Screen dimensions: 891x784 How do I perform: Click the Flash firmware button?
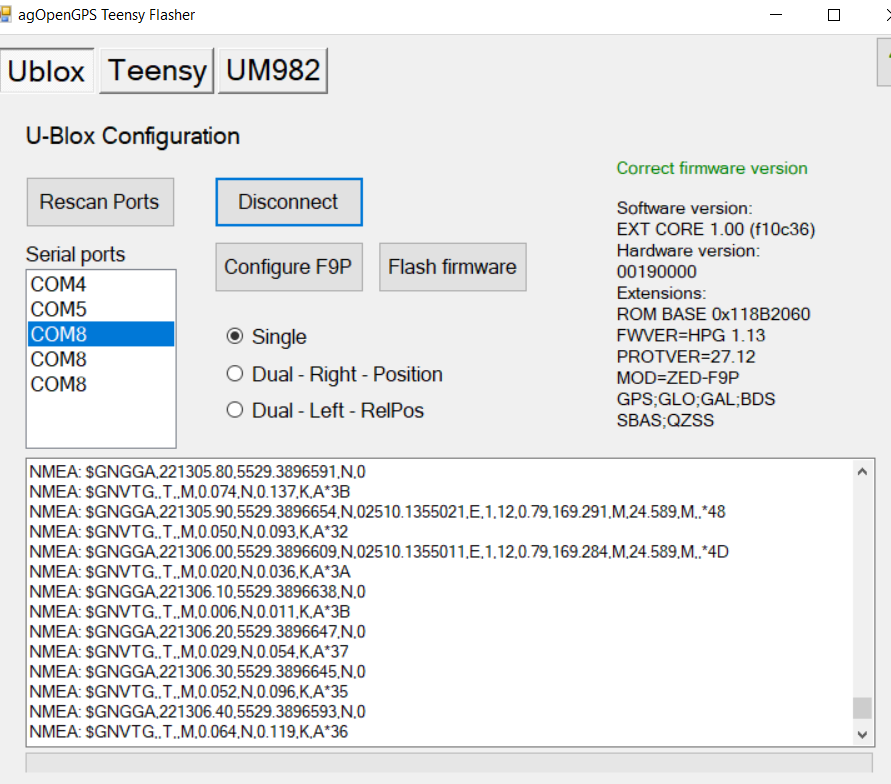[452, 267]
